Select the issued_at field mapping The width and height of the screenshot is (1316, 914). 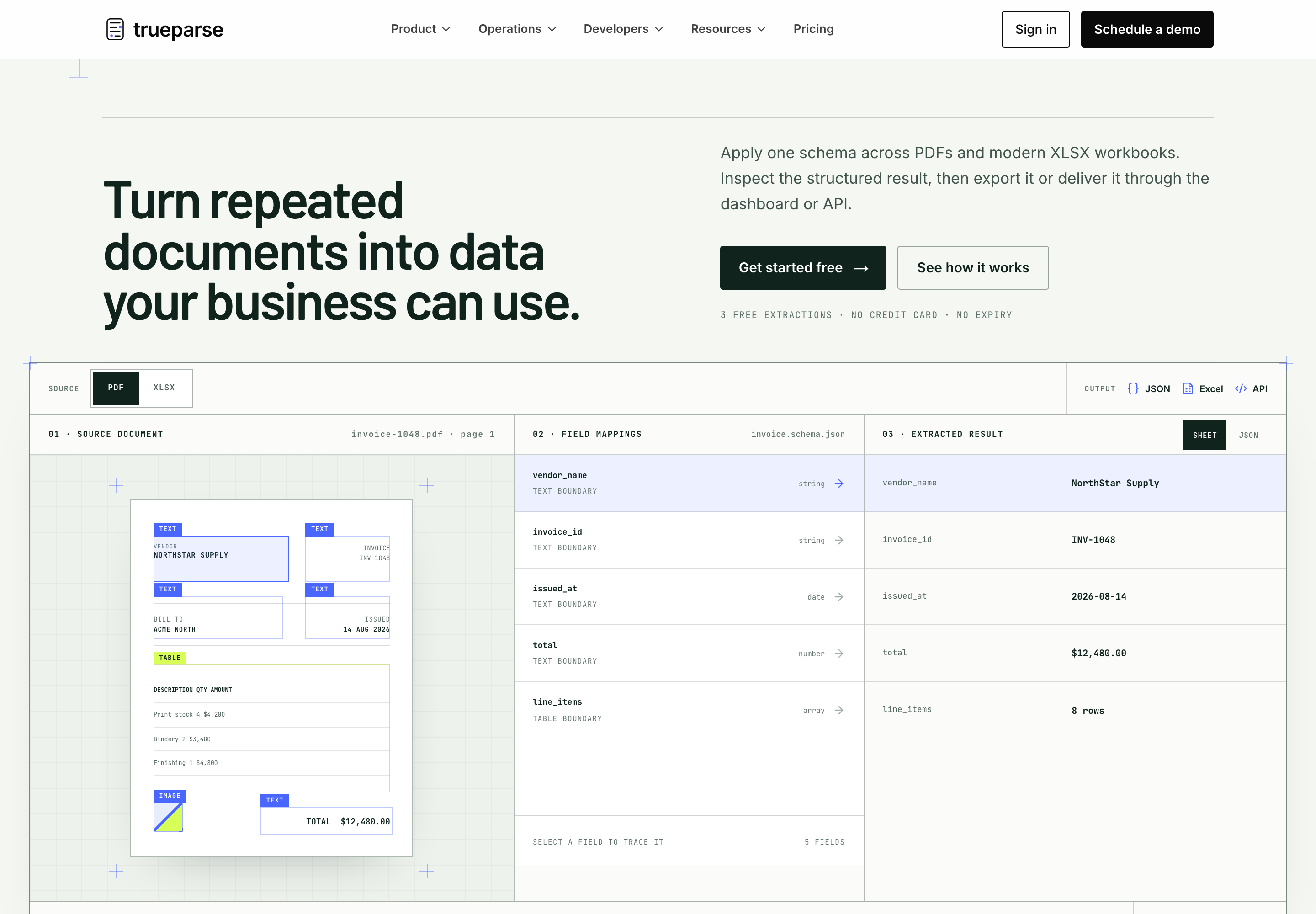[688, 596]
